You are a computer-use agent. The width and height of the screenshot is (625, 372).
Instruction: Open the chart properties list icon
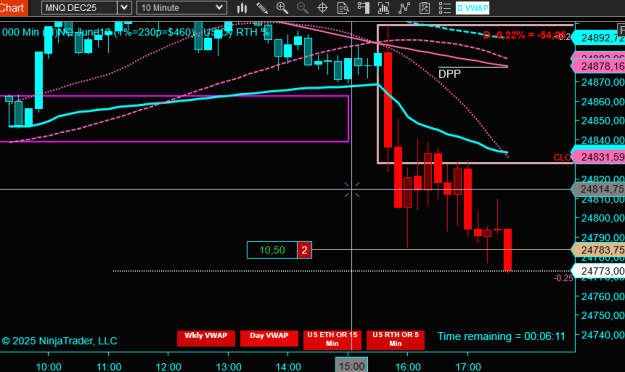pyautogui.click(x=444, y=8)
